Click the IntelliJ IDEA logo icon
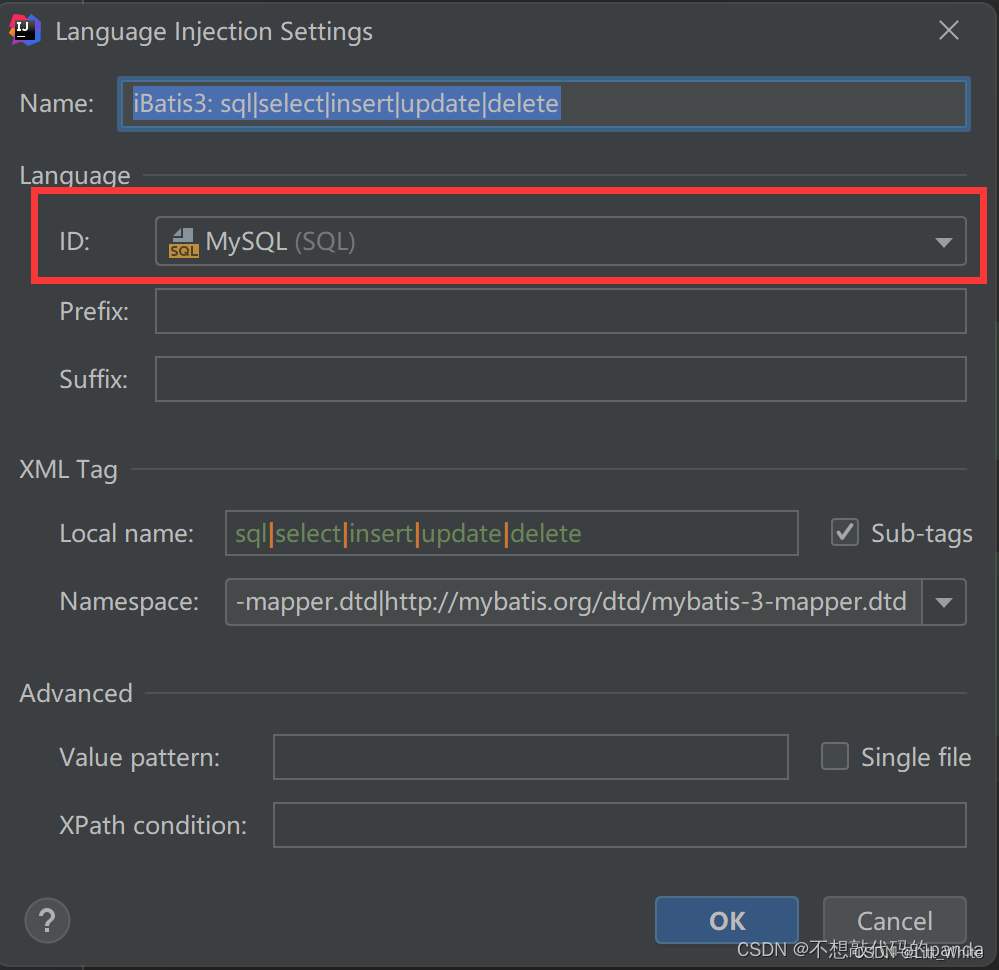The image size is (999, 970). pos(25,30)
